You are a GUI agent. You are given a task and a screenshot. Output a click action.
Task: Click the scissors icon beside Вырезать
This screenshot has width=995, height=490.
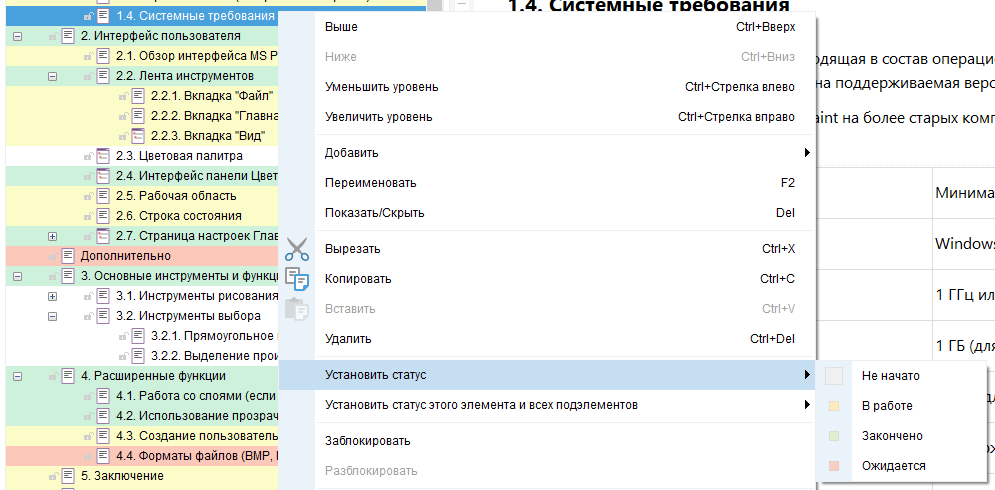coord(297,249)
